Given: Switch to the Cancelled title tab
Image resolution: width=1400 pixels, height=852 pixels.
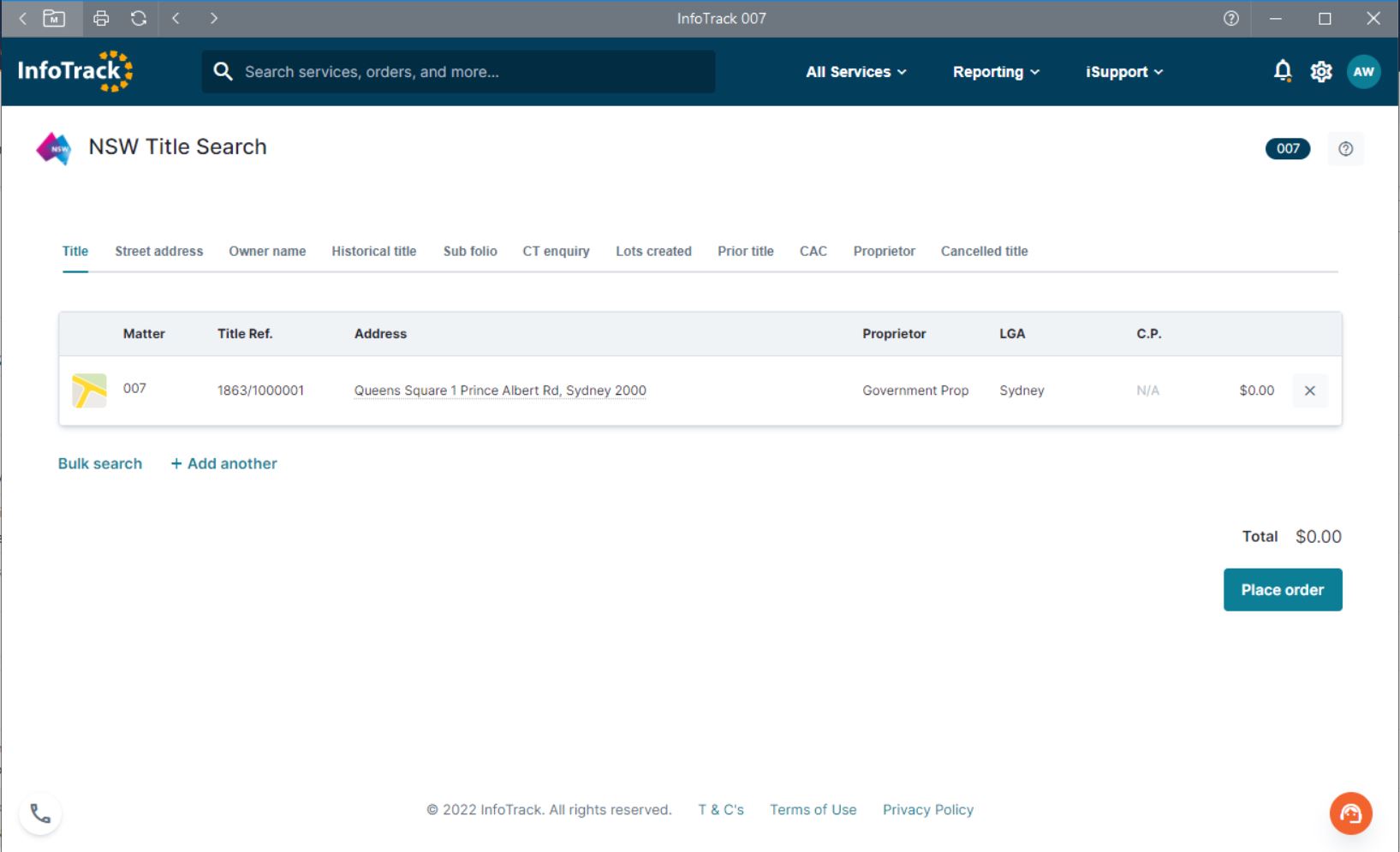Looking at the screenshot, I should pyautogui.click(x=984, y=251).
